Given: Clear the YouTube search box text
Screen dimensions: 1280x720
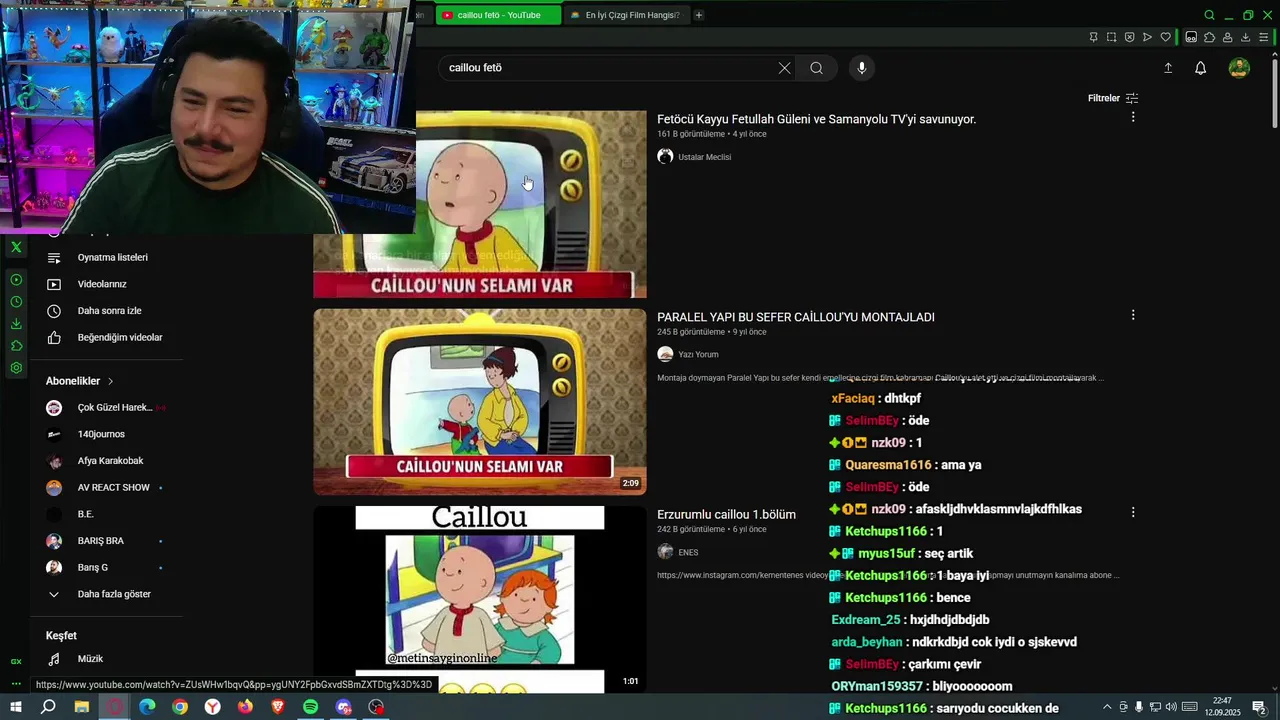Looking at the screenshot, I should pos(784,68).
